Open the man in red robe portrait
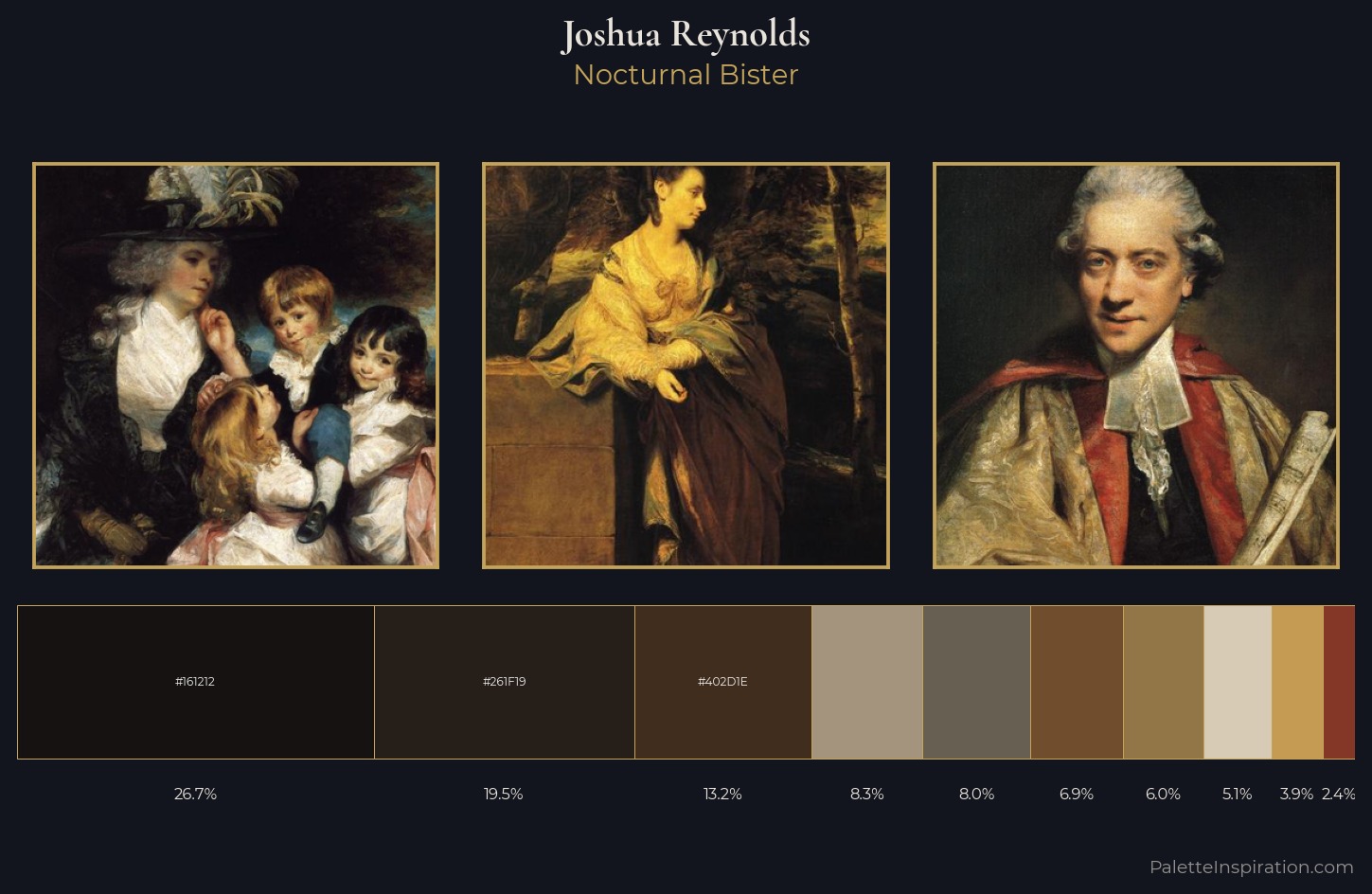 pos(1136,366)
